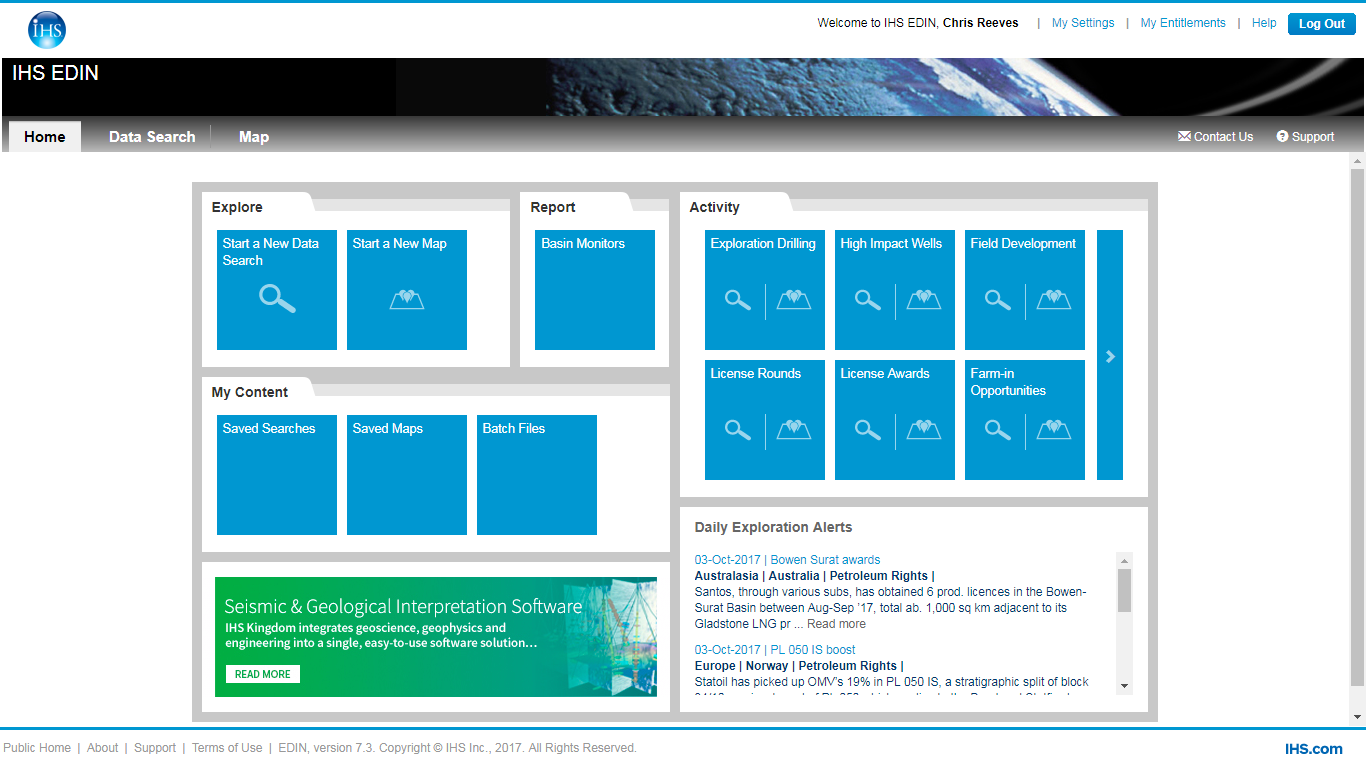Click alerts list scroll up arrow

1125,560
